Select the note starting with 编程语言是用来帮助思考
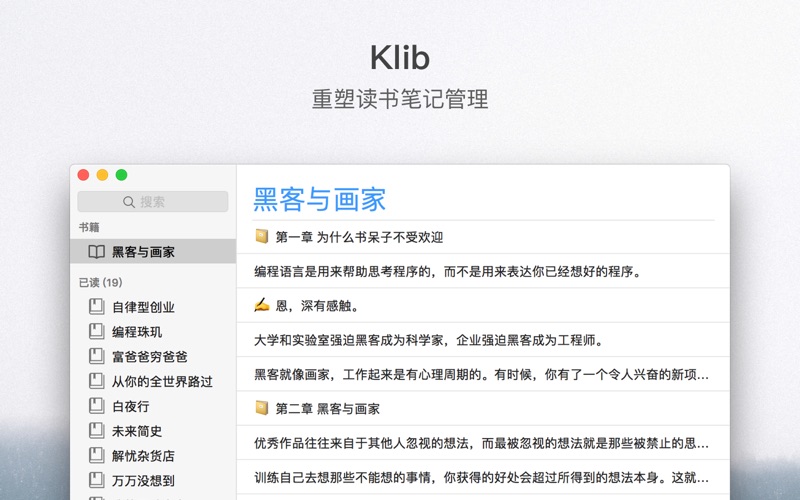The width and height of the screenshot is (800, 500). coord(447,271)
